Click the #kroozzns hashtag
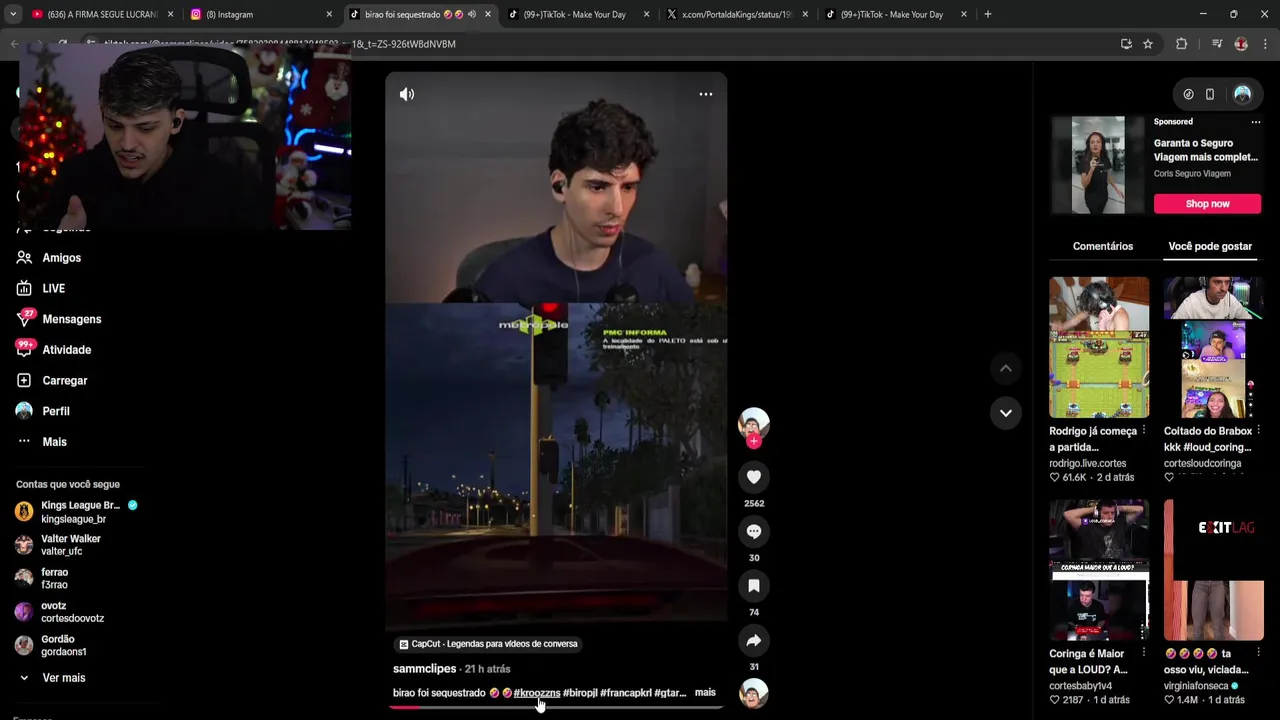The image size is (1280, 720). pyautogui.click(x=537, y=692)
